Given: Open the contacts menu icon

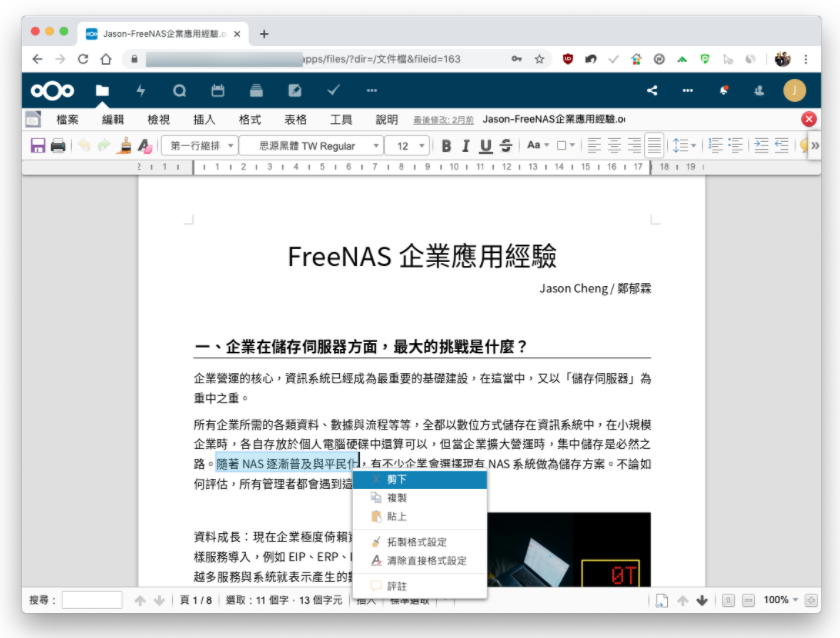Looking at the screenshot, I should click(759, 91).
